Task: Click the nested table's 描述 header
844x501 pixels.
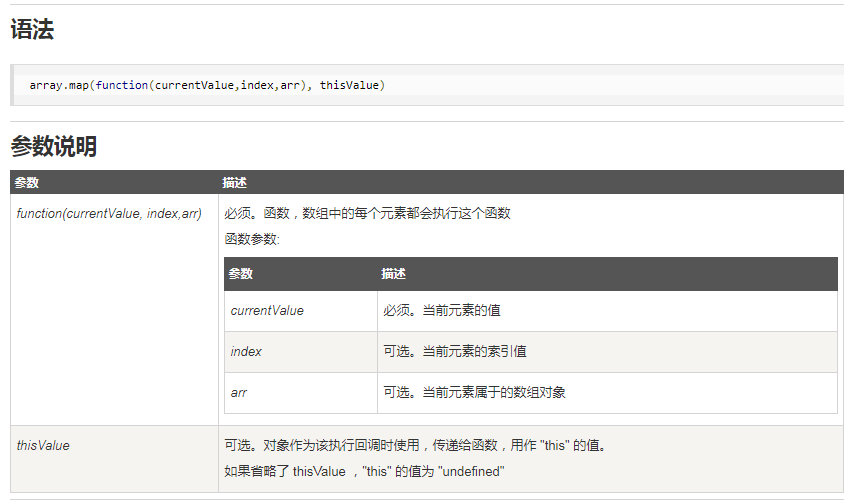Action: pos(393,274)
